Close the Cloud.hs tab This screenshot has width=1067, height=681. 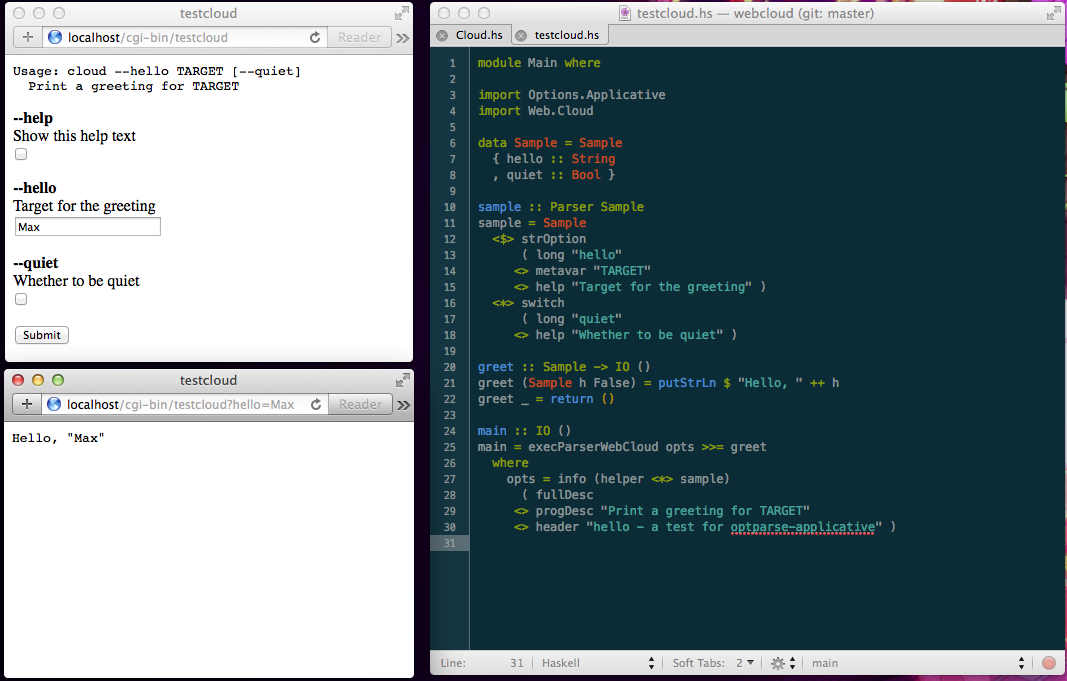pyautogui.click(x=442, y=35)
